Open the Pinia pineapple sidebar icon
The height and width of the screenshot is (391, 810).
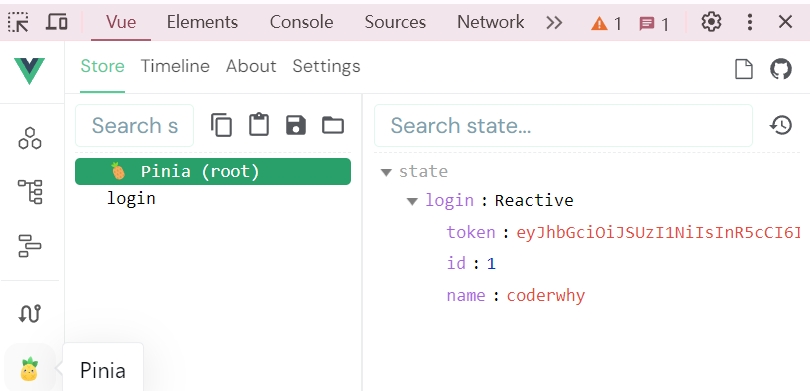click(29, 369)
